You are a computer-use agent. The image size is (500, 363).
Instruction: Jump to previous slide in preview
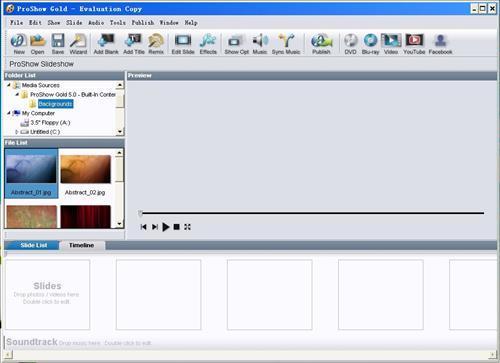144,227
